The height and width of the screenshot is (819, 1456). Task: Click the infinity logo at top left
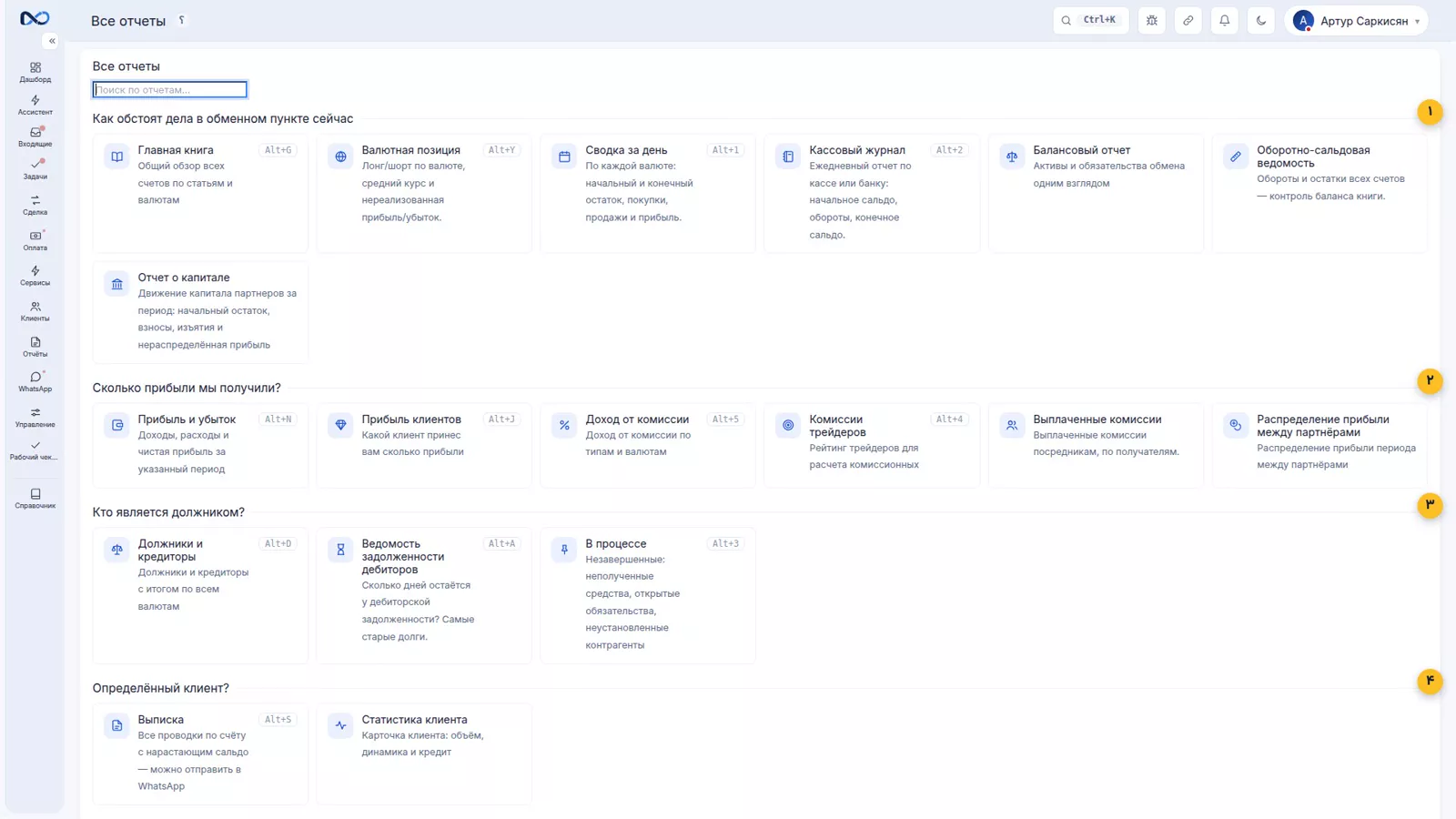[x=35, y=18]
